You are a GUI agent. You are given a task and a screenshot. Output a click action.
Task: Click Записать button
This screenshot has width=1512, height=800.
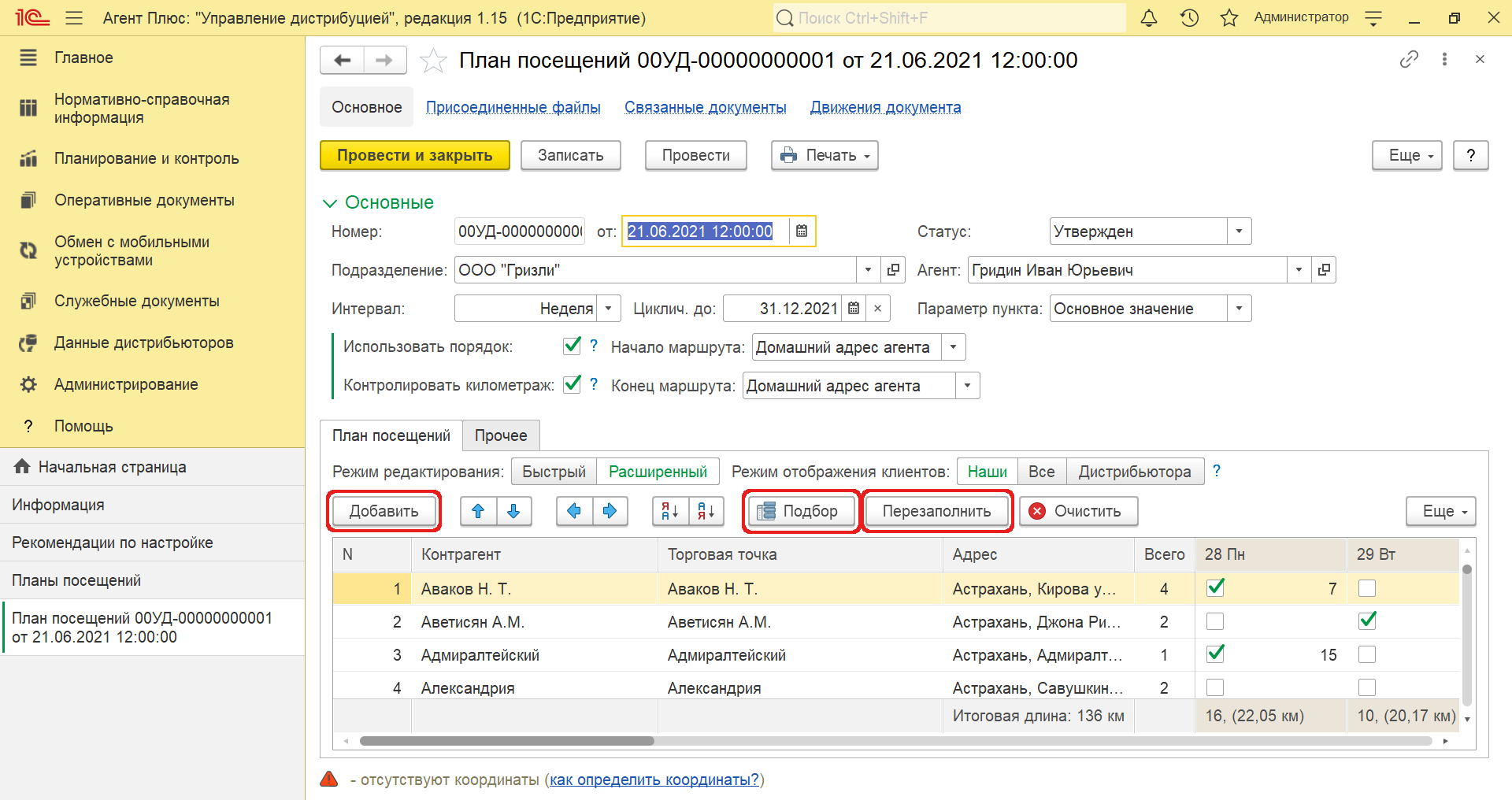point(571,155)
